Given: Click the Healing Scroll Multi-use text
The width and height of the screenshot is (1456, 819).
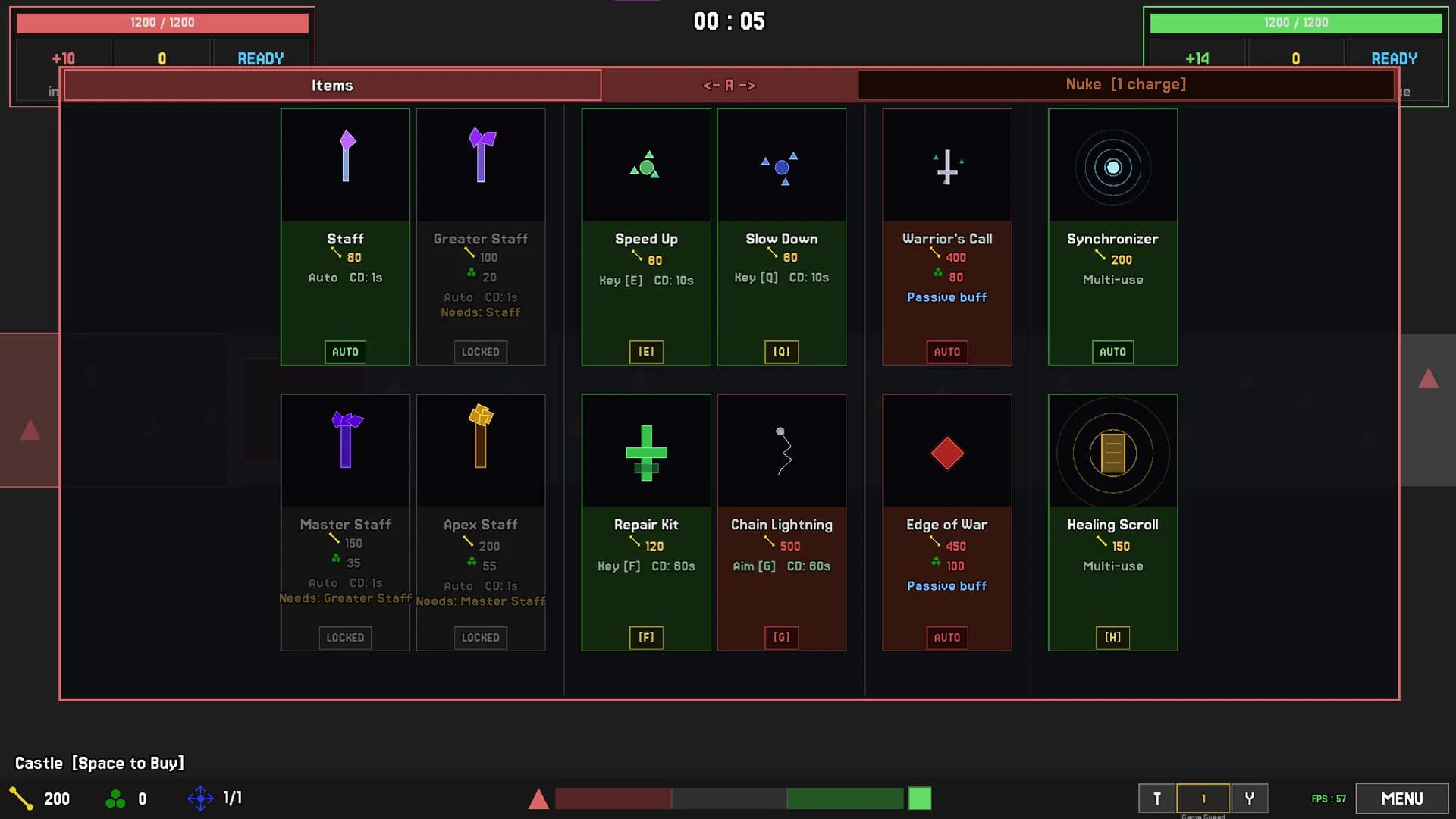Looking at the screenshot, I should click(1112, 566).
